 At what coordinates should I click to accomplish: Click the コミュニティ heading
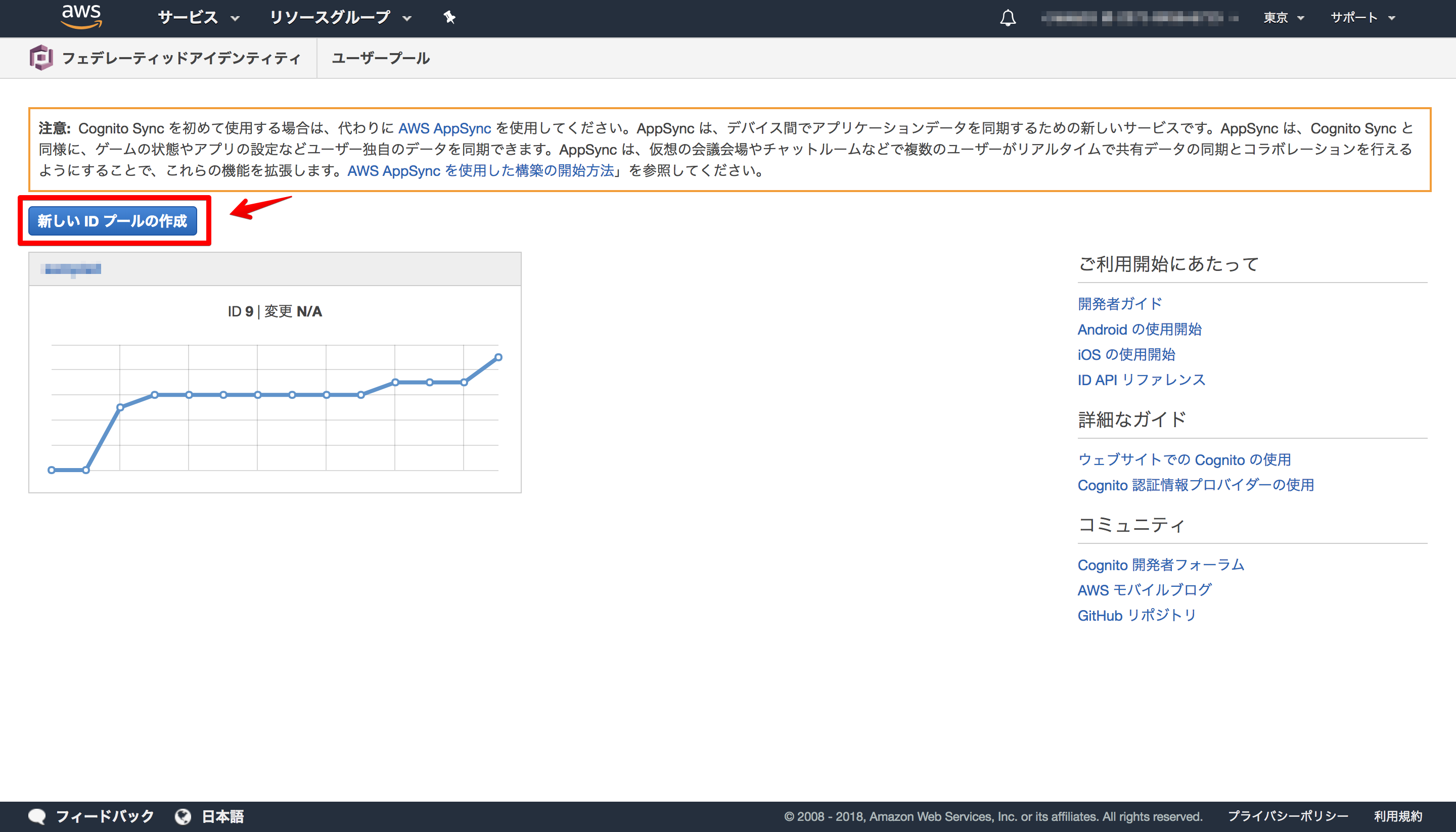pyautogui.click(x=1131, y=525)
